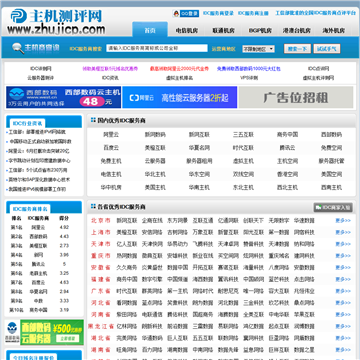Click 第10名 商务中国 in ranking table

39,310
